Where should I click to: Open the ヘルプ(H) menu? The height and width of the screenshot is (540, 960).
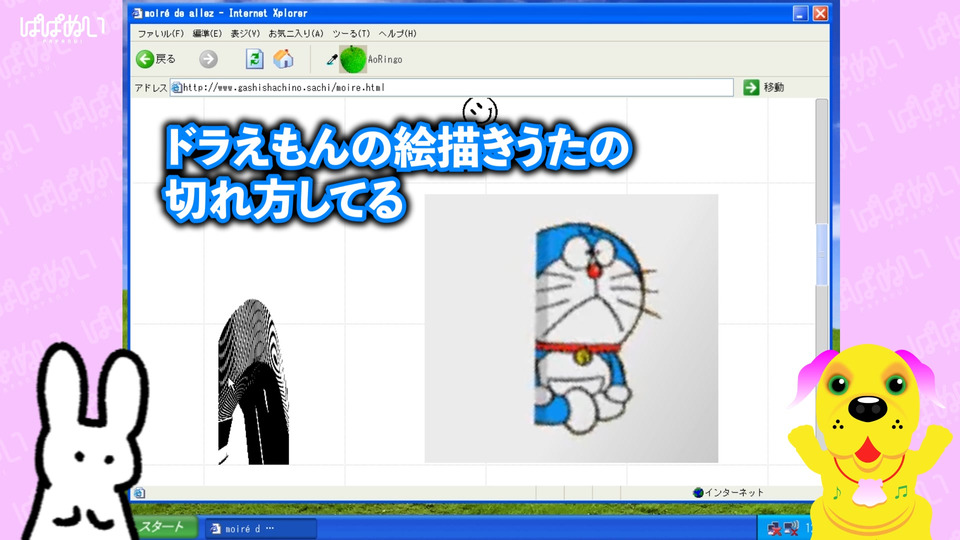coord(397,34)
